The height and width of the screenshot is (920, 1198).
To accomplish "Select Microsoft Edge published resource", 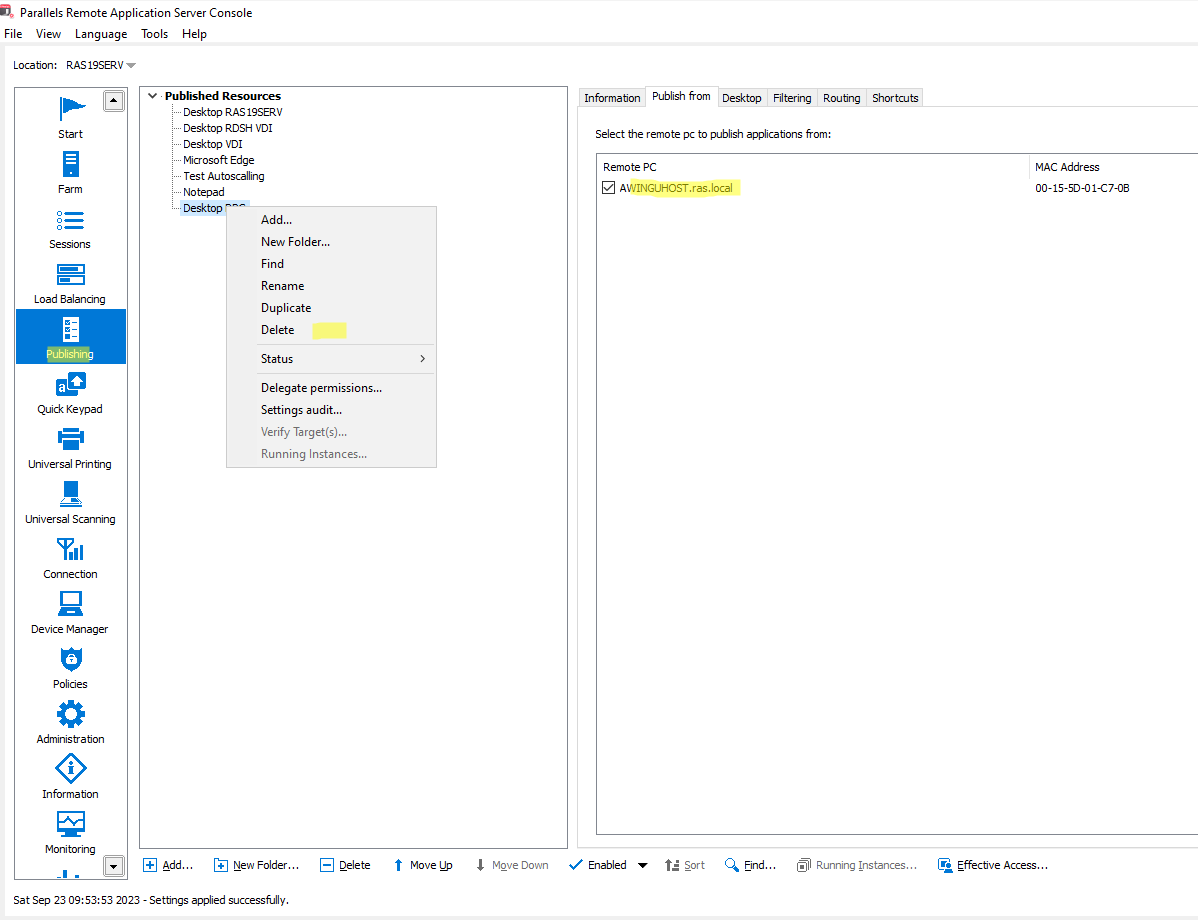I will coord(219,160).
